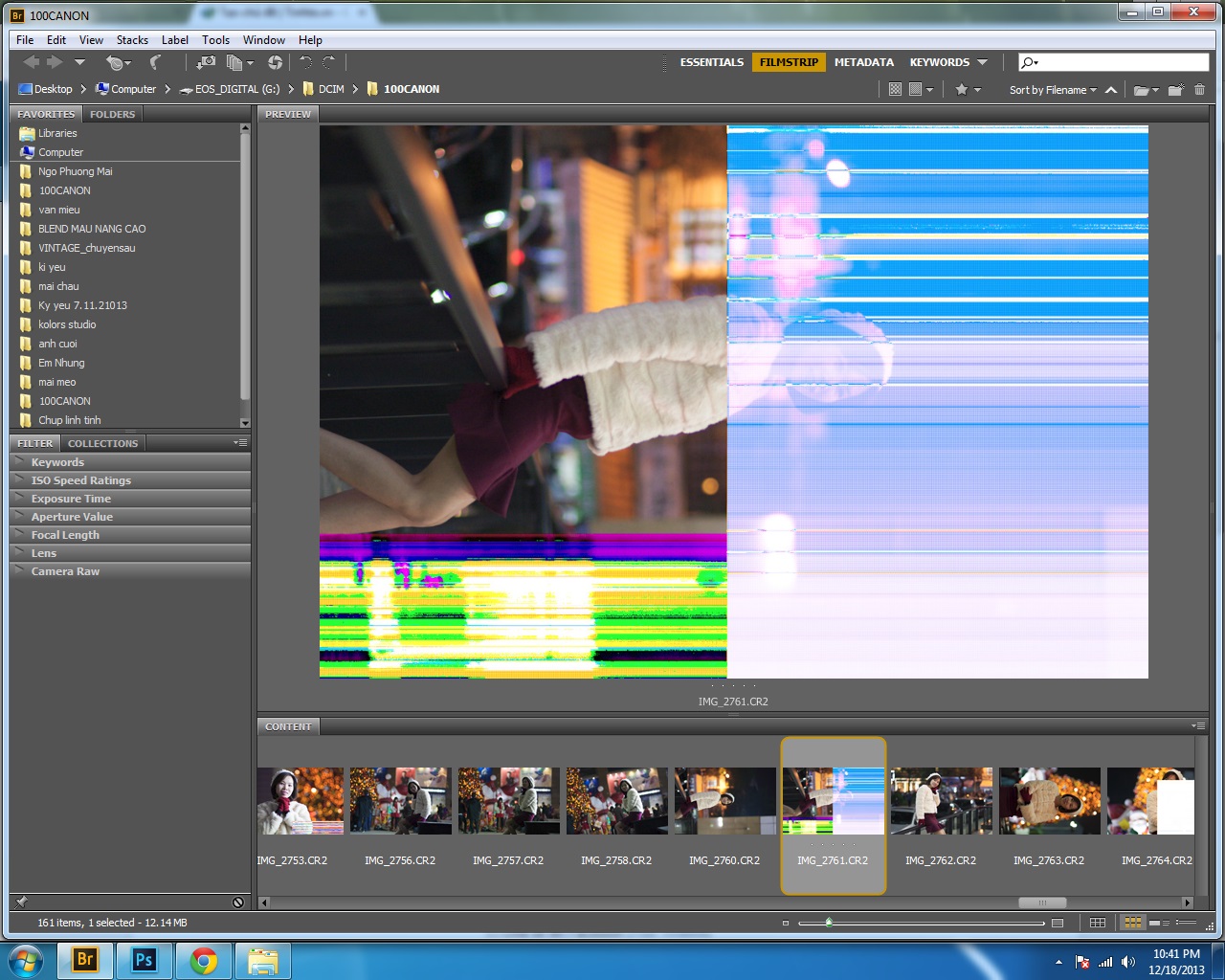This screenshot has width=1225, height=980.
Task: Switch to View content as list
Action: (x=1186, y=923)
